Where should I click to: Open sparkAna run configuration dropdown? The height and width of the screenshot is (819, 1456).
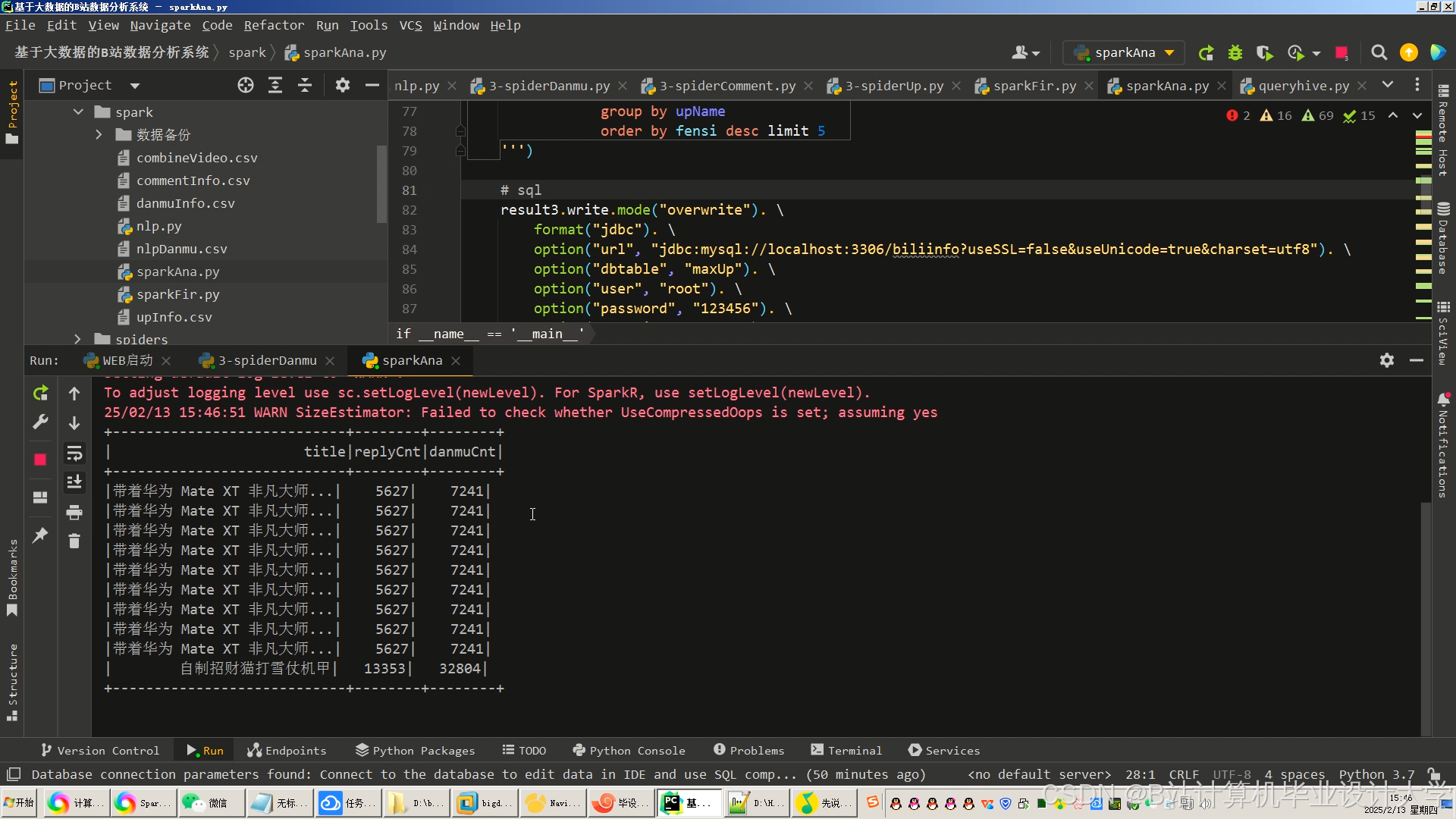1127,52
